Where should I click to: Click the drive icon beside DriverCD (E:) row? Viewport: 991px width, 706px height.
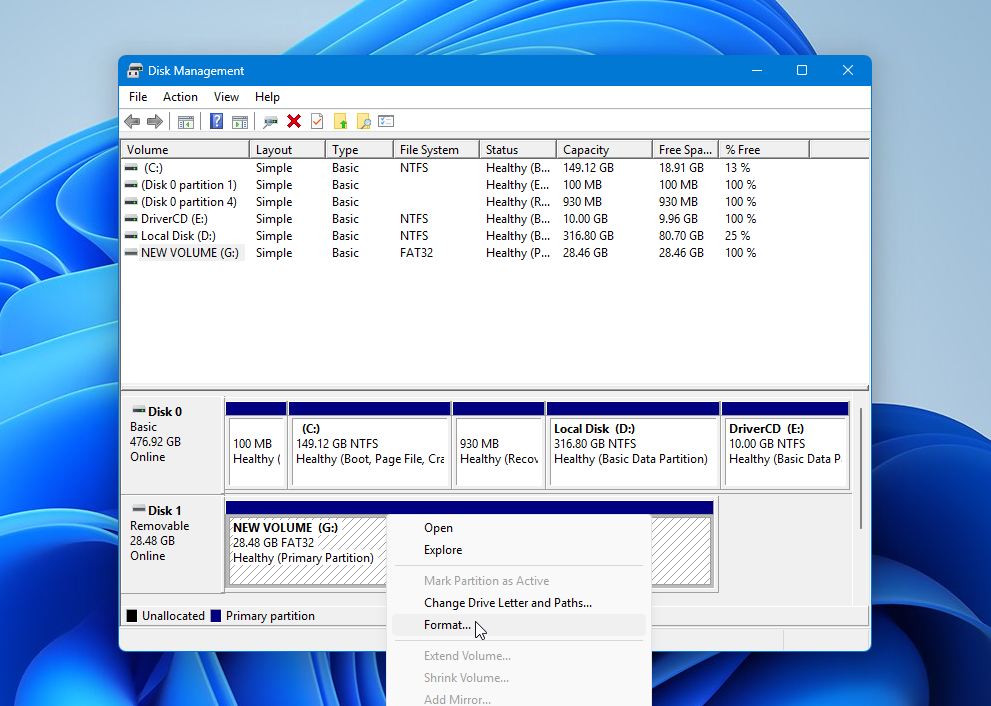[x=131, y=219]
